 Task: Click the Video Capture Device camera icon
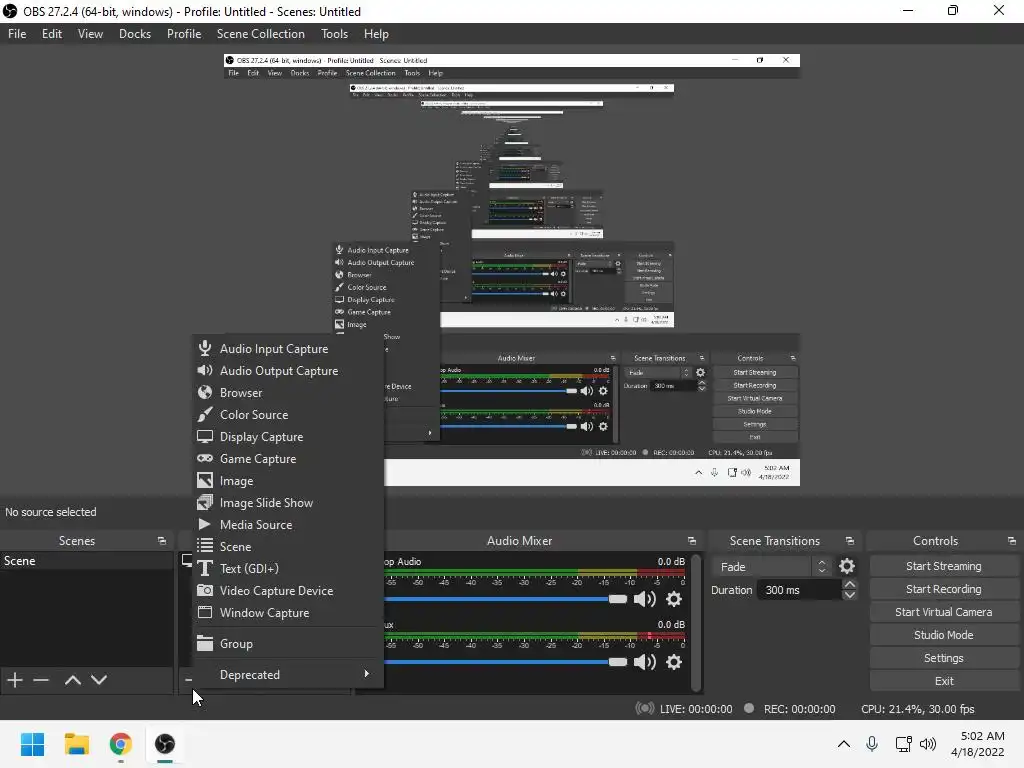coord(205,590)
